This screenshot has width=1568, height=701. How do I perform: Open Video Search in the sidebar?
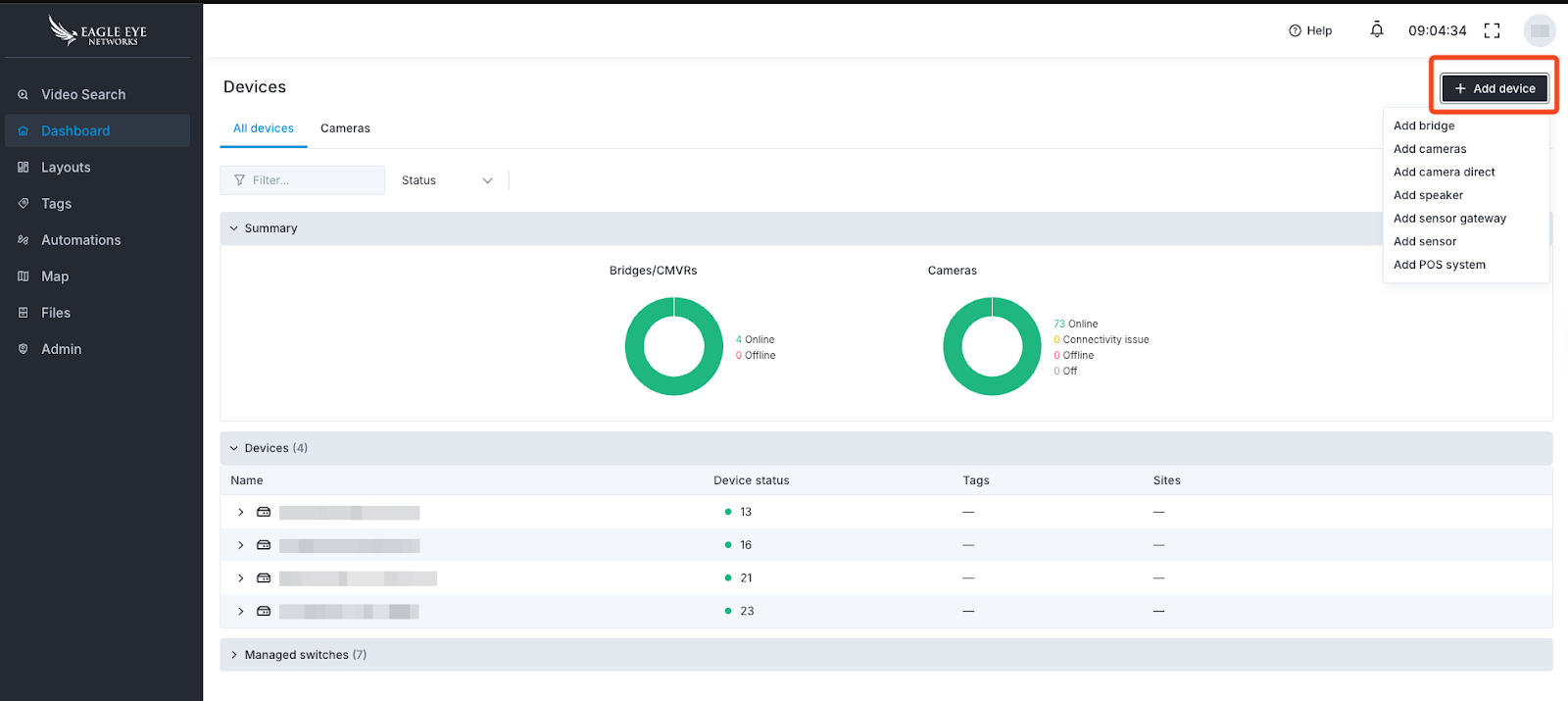[83, 95]
